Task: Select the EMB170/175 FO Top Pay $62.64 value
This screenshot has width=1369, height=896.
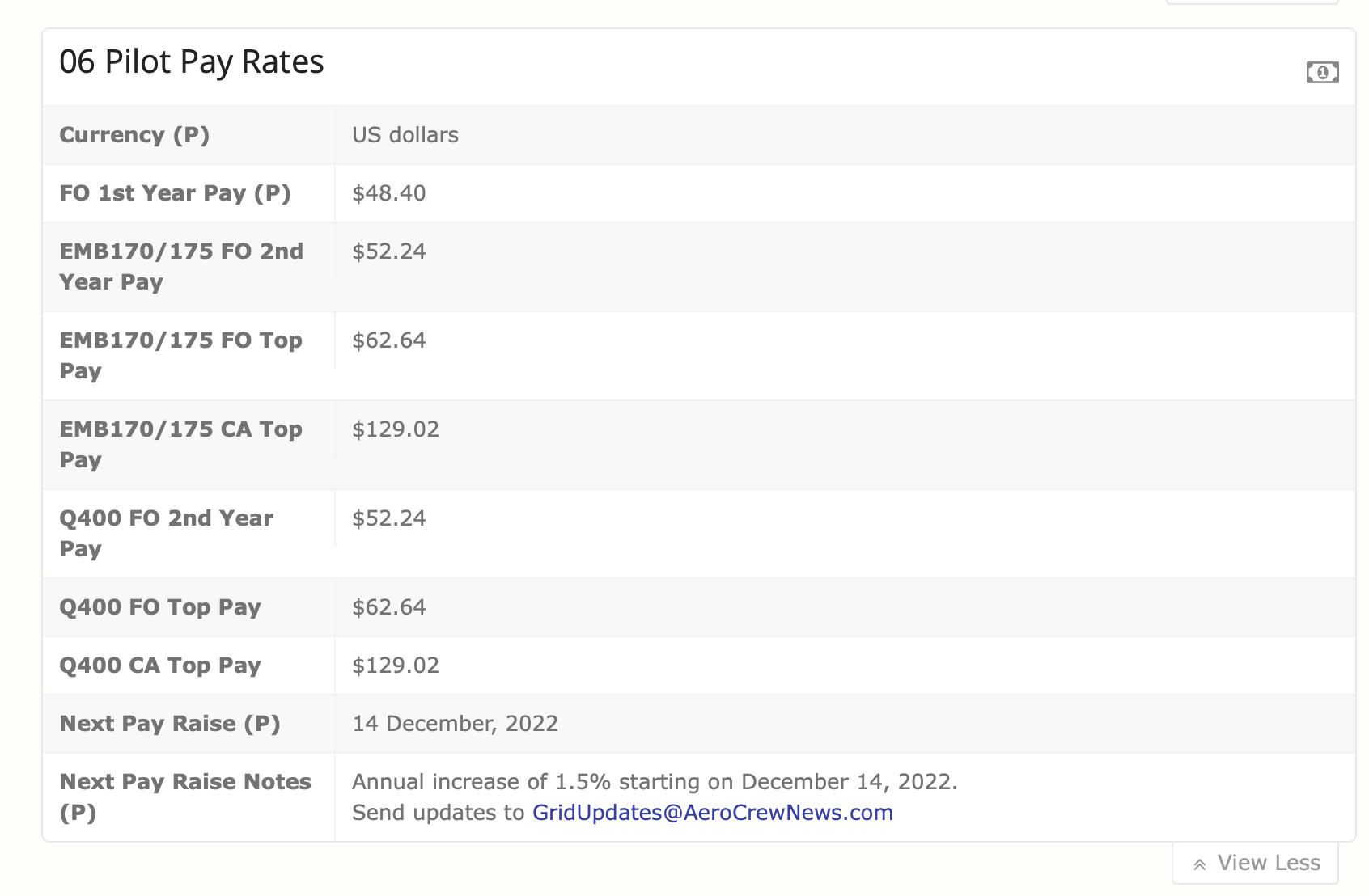Action: (388, 340)
